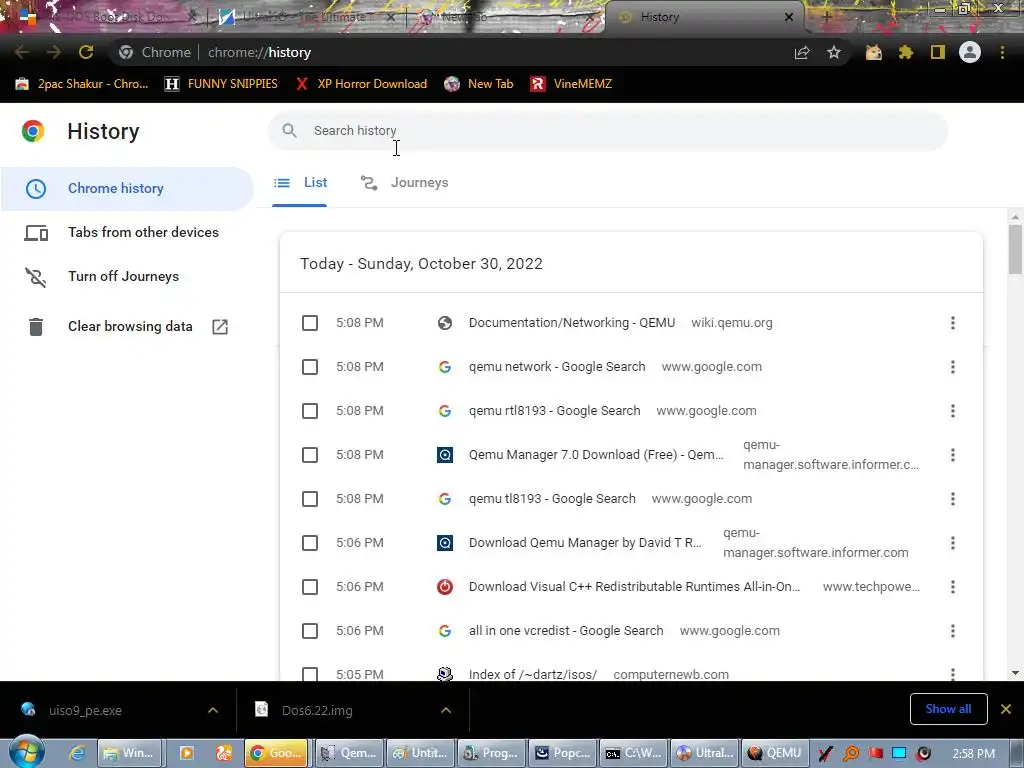The image size is (1024, 768).
Task: Open a new browser tab with plus
Action: (x=825, y=17)
